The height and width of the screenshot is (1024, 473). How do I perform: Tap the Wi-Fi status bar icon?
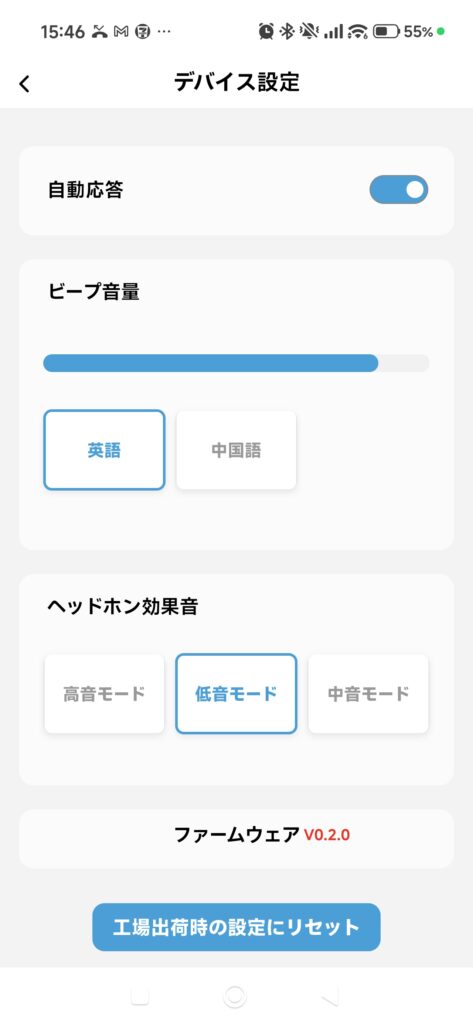click(358, 31)
